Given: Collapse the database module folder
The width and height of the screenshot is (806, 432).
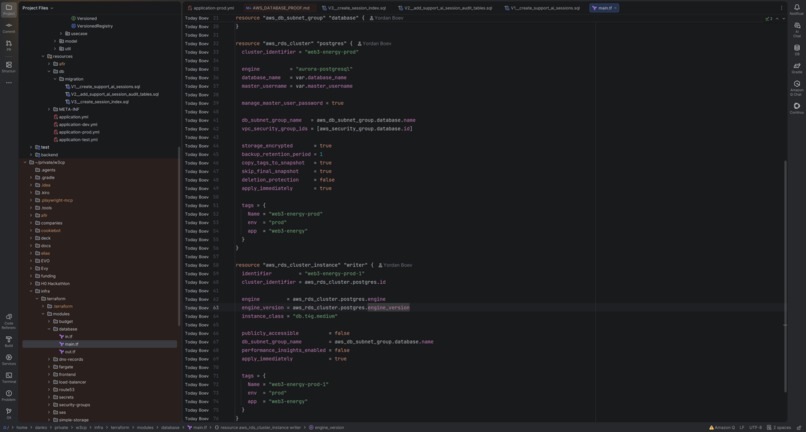Looking at the screenshot, I should point(49,329).
